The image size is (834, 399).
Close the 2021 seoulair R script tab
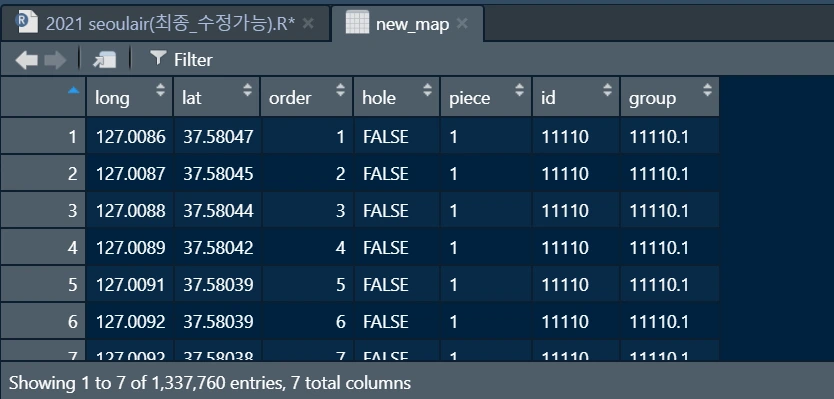308,23
